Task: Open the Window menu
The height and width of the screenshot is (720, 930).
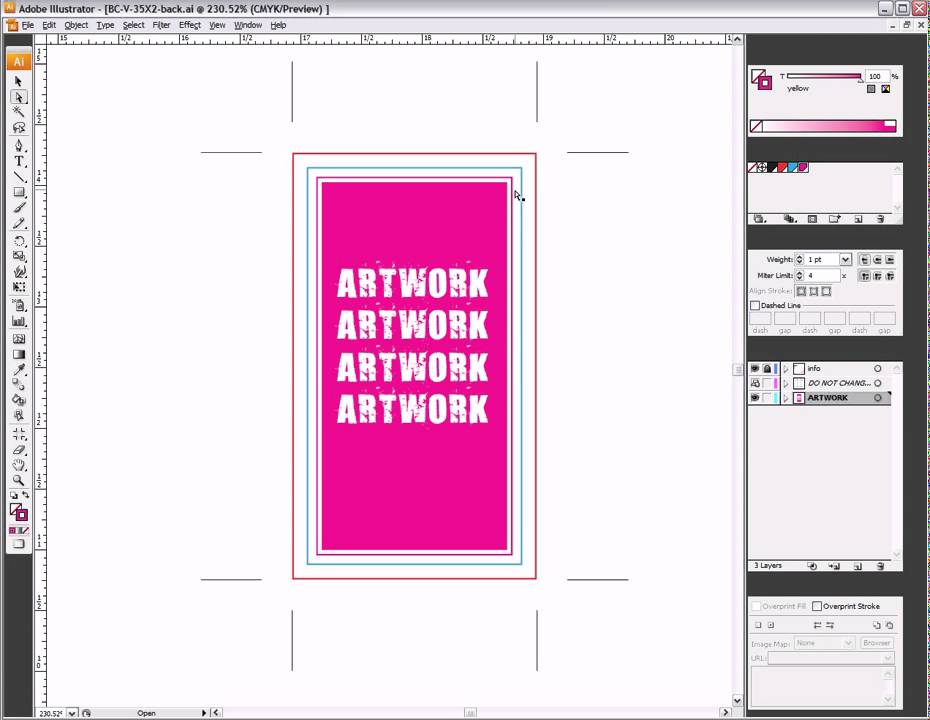Action: click(247, 25)
